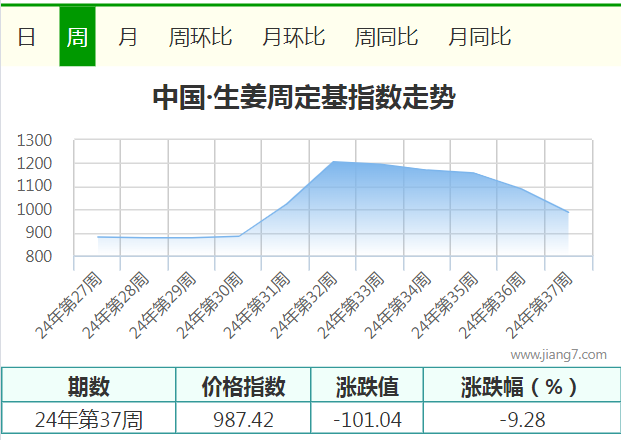621x440 pixels.
Task: Click chart title 中国·生姜周定基指数走势
Action: [x=304, y=97]
